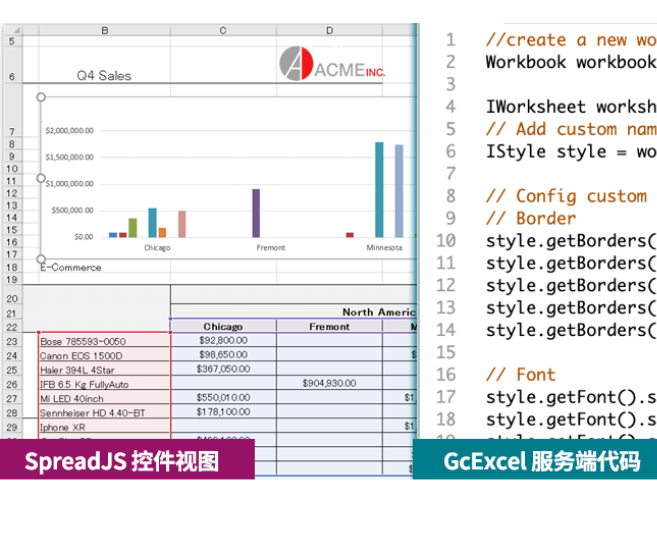The width and height of the screenshot is (657, 534).
Task: Click the // Border comment on line 9
Action: 531,218
